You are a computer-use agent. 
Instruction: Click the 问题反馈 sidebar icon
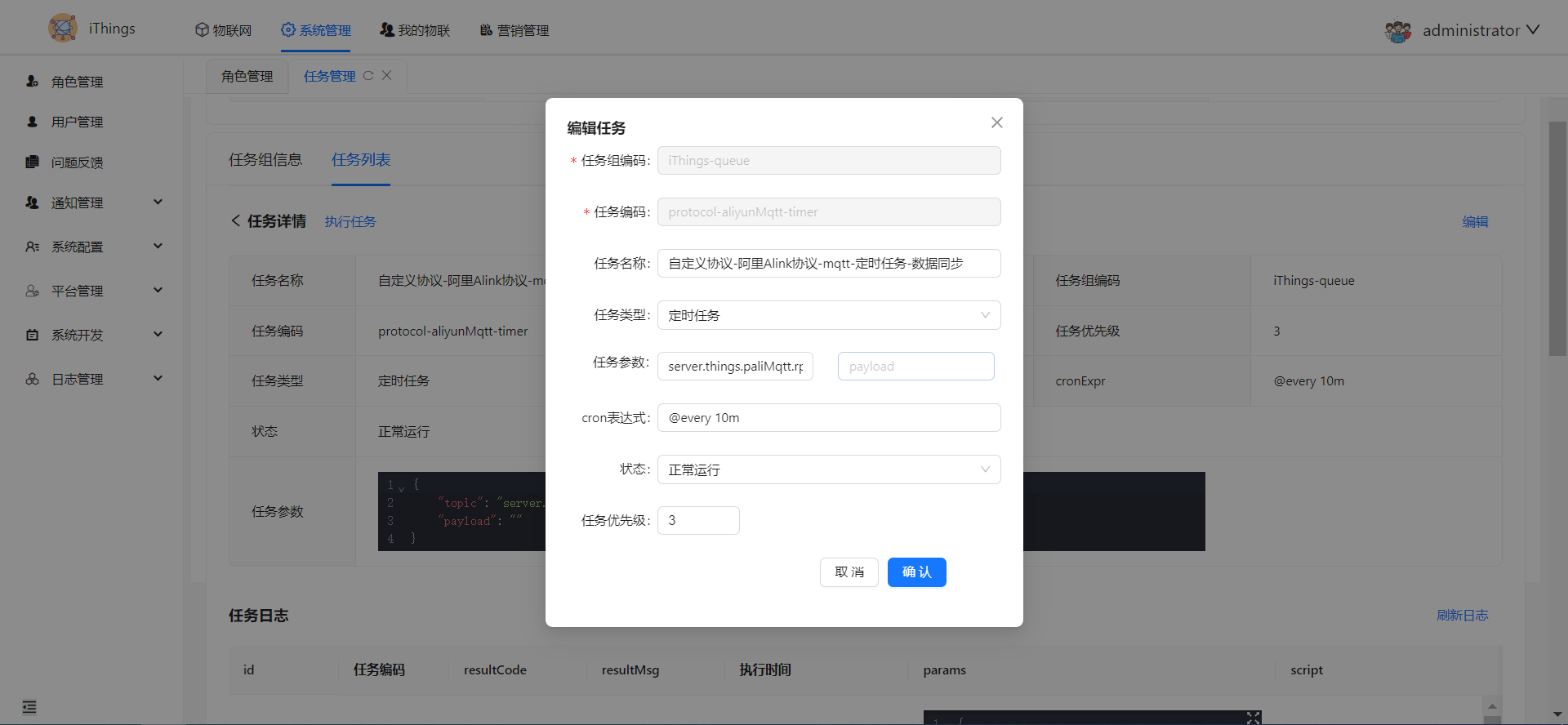tap(33, 162)
